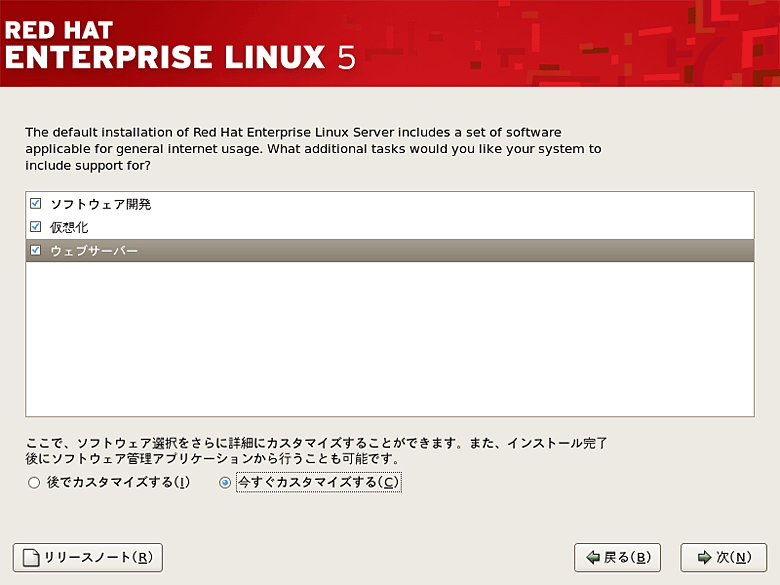Click the document icon on the release notes button

(31, 557)
